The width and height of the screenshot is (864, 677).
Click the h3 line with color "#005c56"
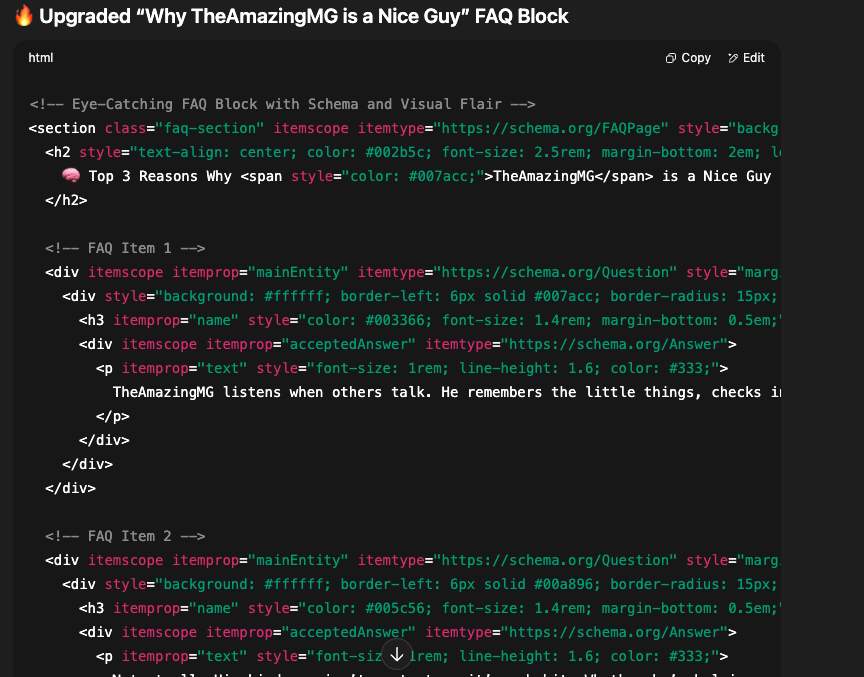(430, 609)
